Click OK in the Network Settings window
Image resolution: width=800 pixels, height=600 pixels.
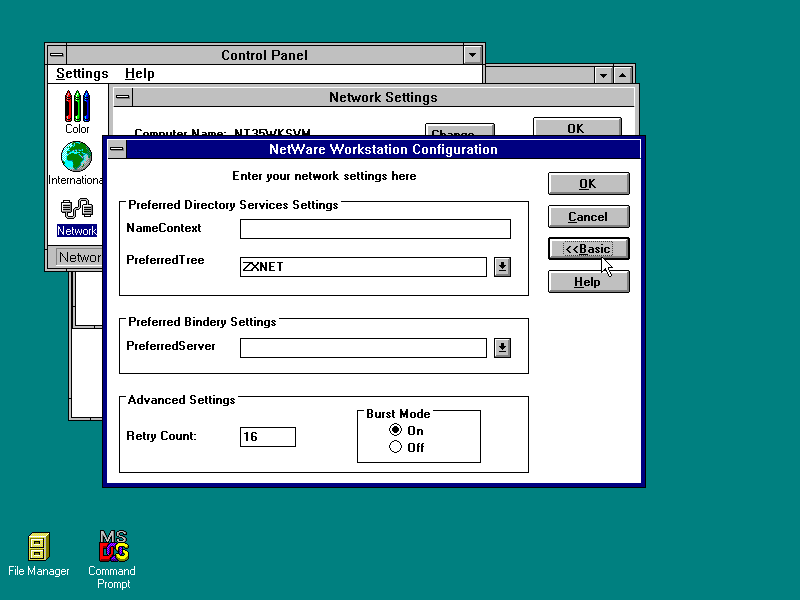click(x=577, y=127)
